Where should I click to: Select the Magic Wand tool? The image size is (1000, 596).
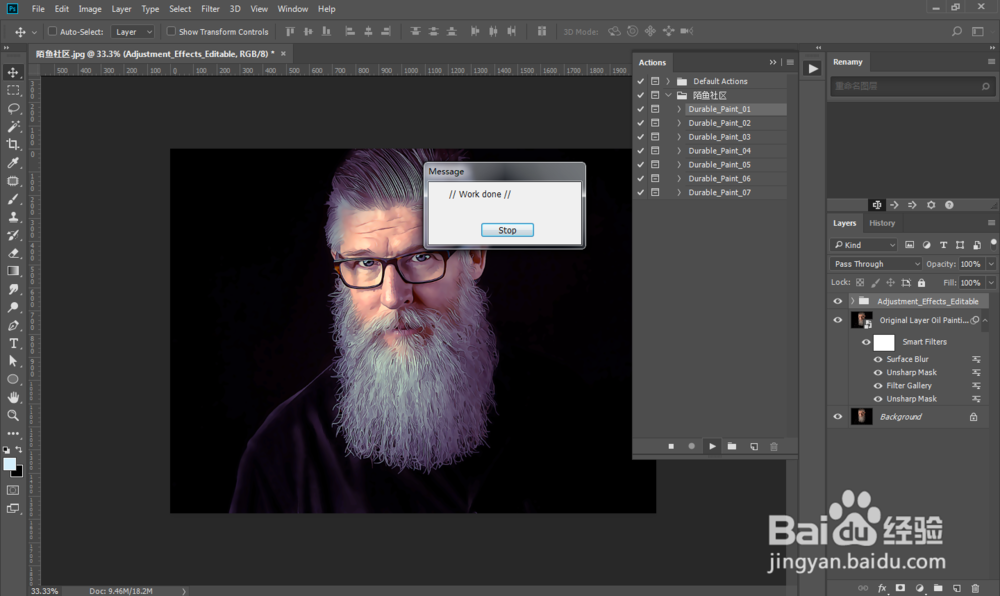point(13,126)
